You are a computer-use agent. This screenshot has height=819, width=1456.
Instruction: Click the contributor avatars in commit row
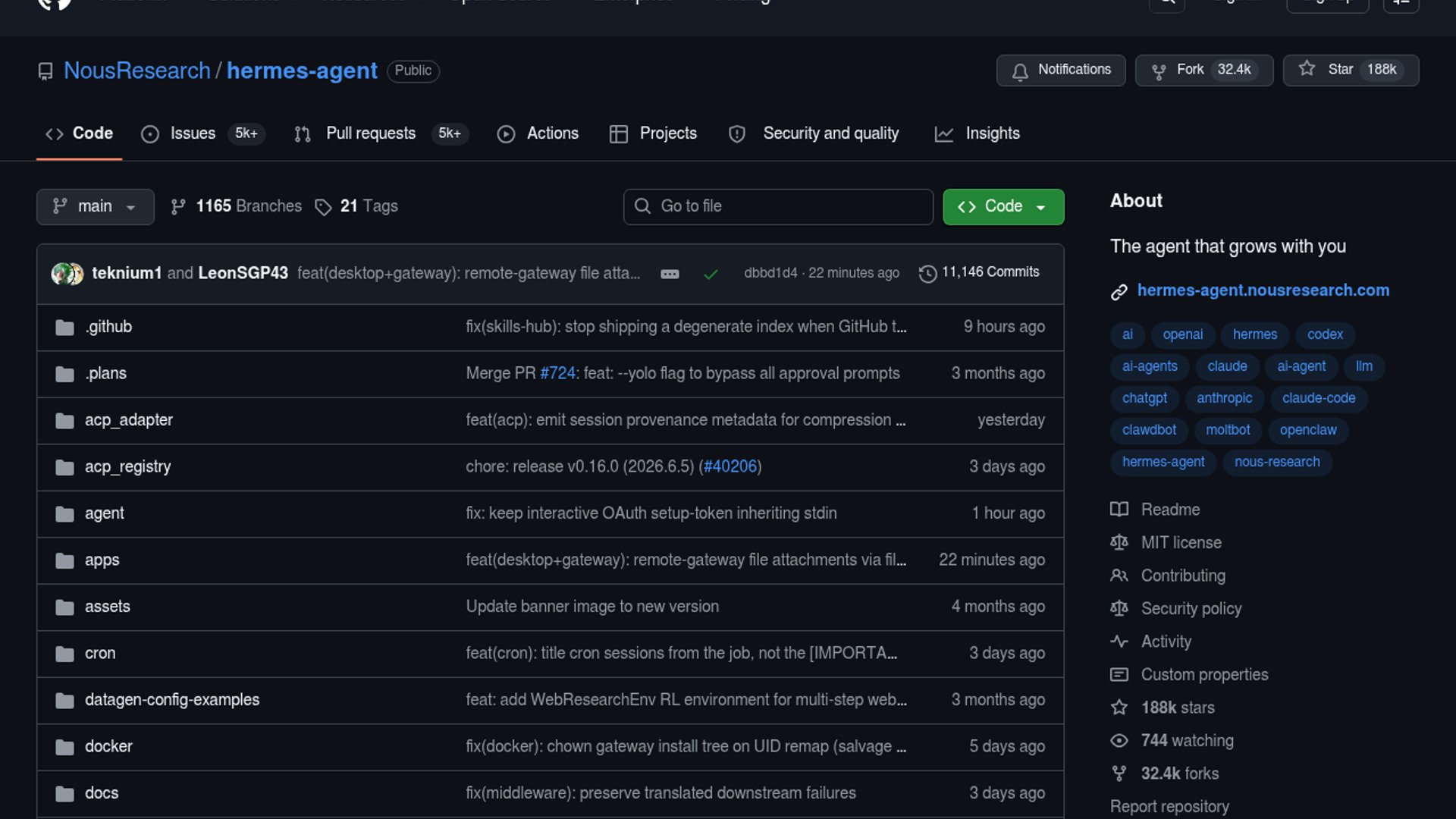tap(67, 274)
